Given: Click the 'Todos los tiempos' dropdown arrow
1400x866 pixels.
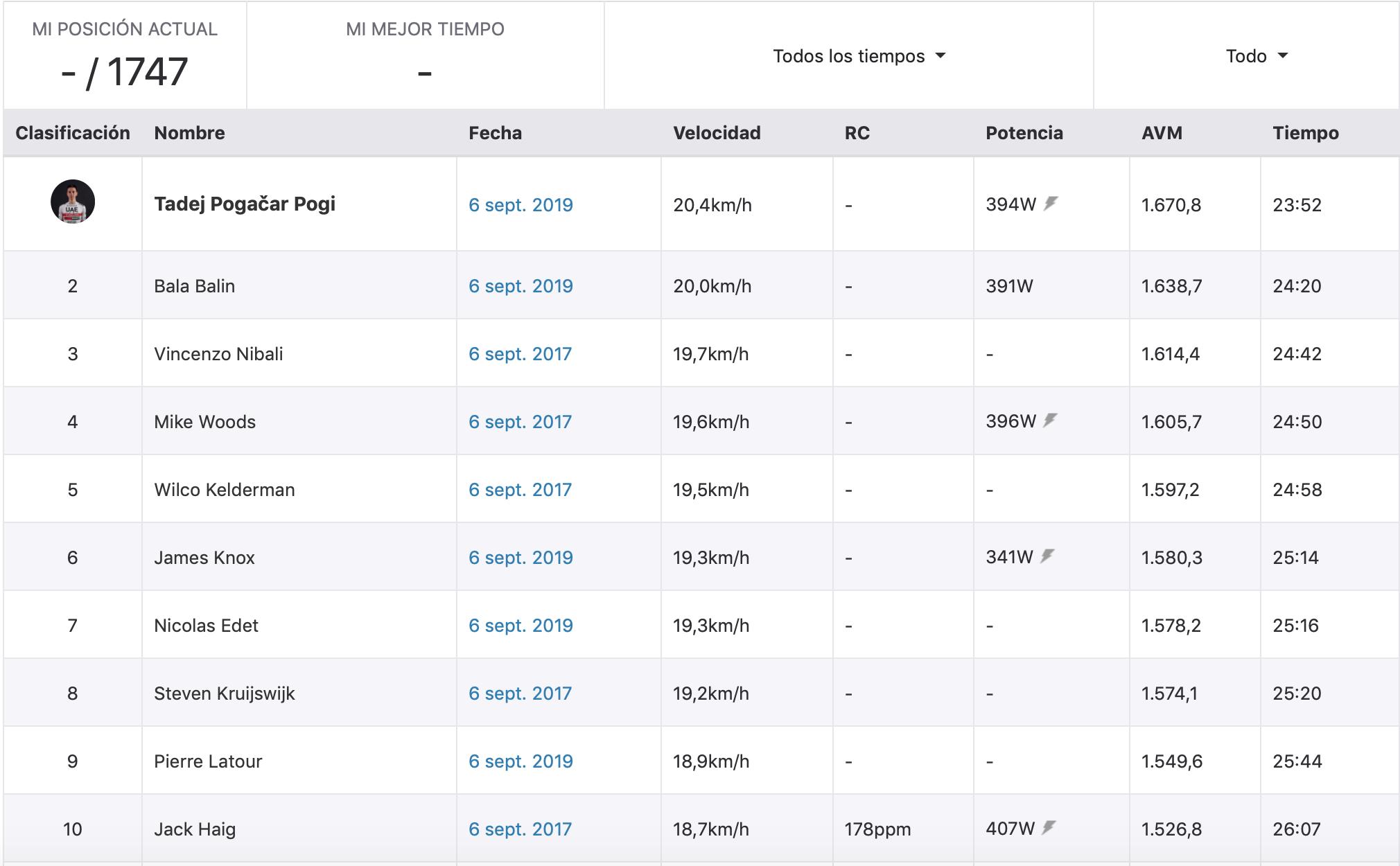Looking at the screenshot, I should click(x=940, y=56).
